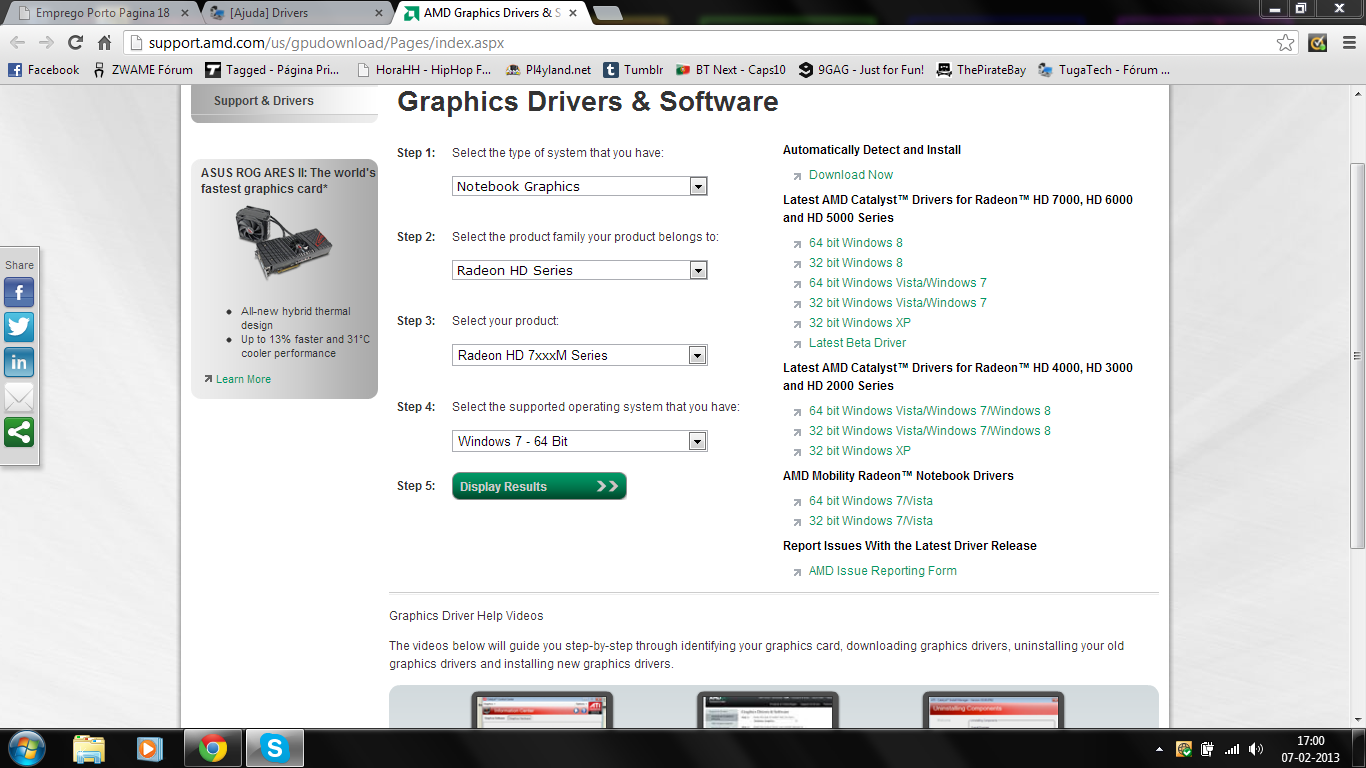Open Chrome customize menu icon

[1346, 43]
